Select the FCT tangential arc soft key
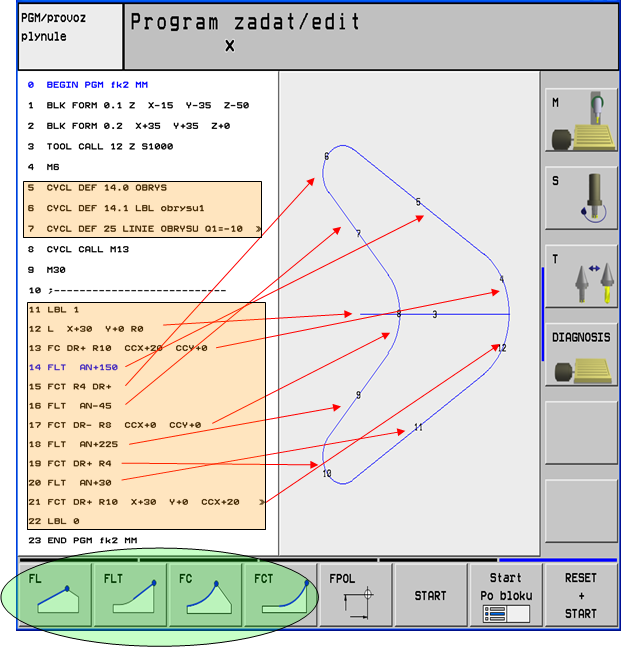This screenshot has width=621, height=647. click(x=281, y=595)
